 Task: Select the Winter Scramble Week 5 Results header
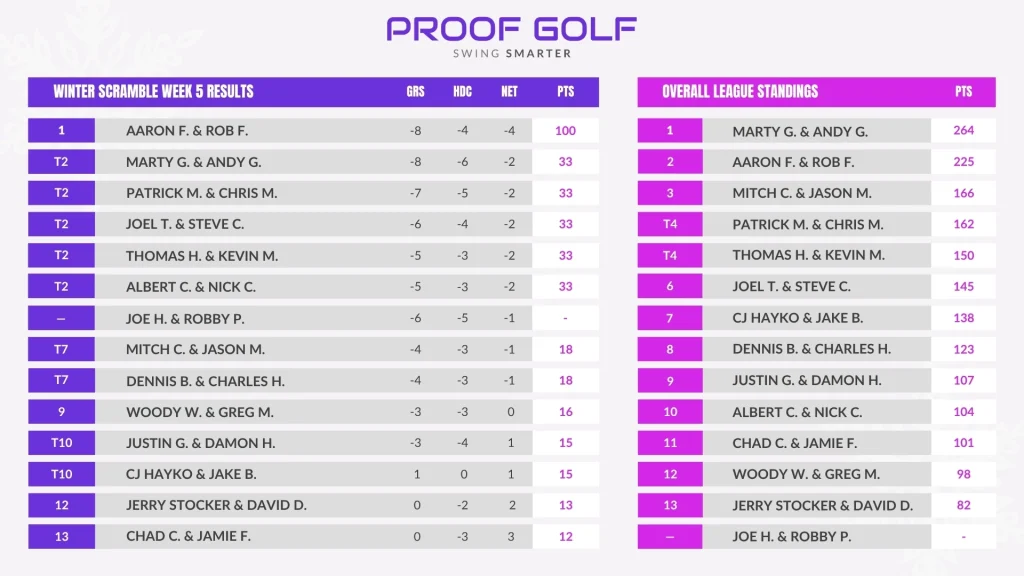(x=153, y=92)
